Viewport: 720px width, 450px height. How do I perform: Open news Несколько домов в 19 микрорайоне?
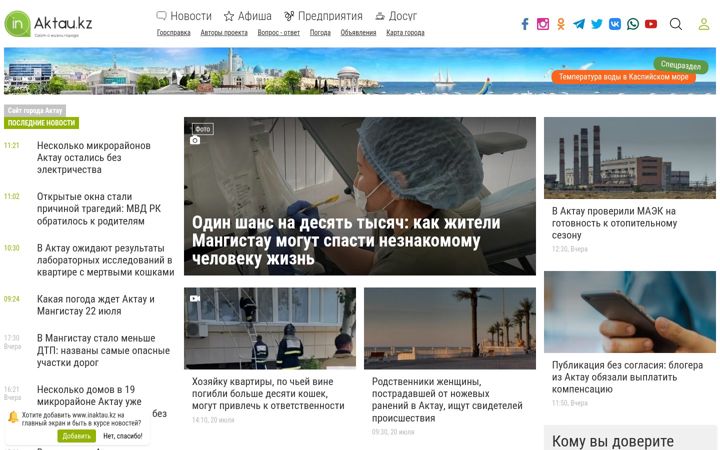point(90,395)
